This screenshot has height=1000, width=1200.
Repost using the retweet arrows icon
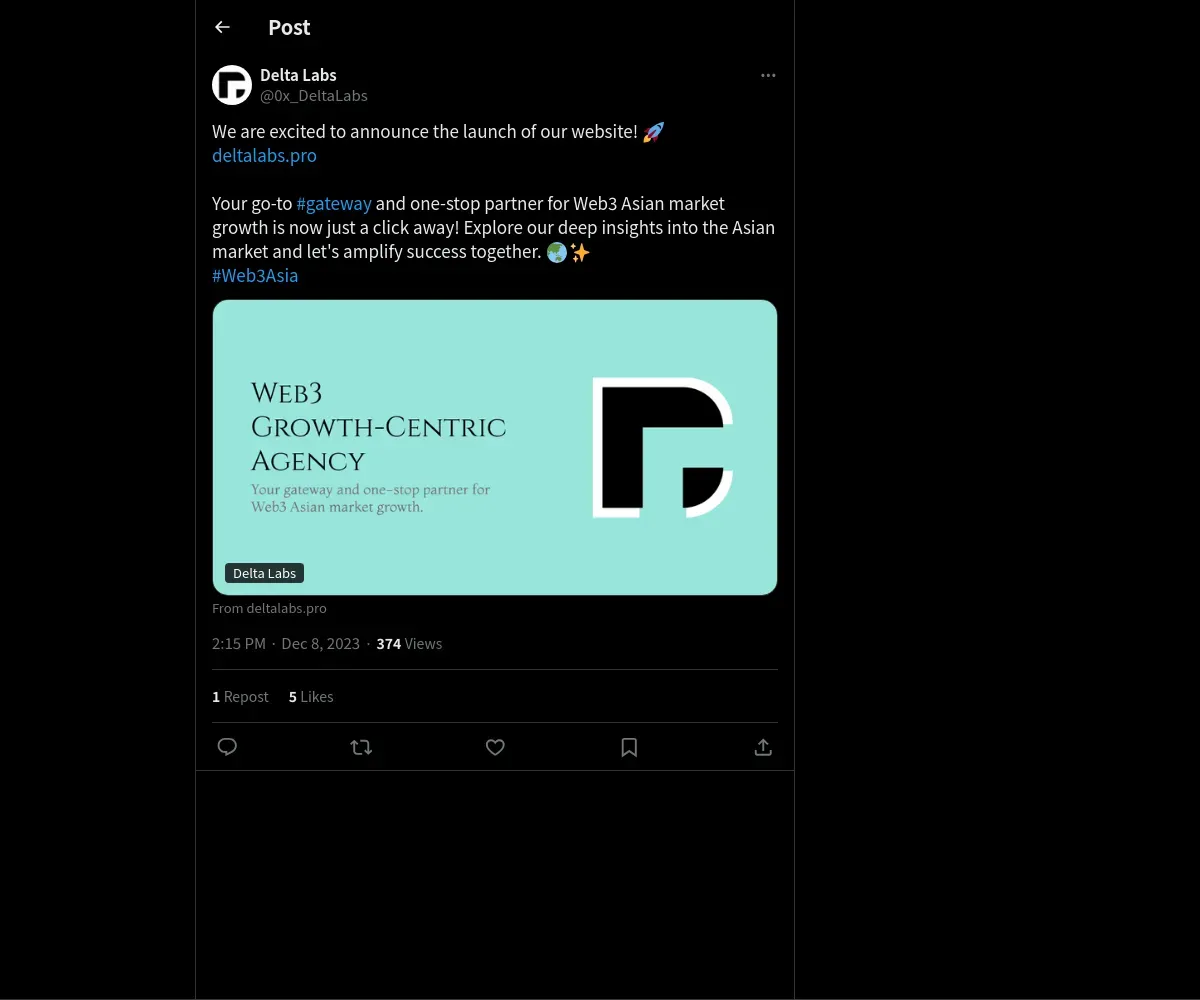(361, 747)
